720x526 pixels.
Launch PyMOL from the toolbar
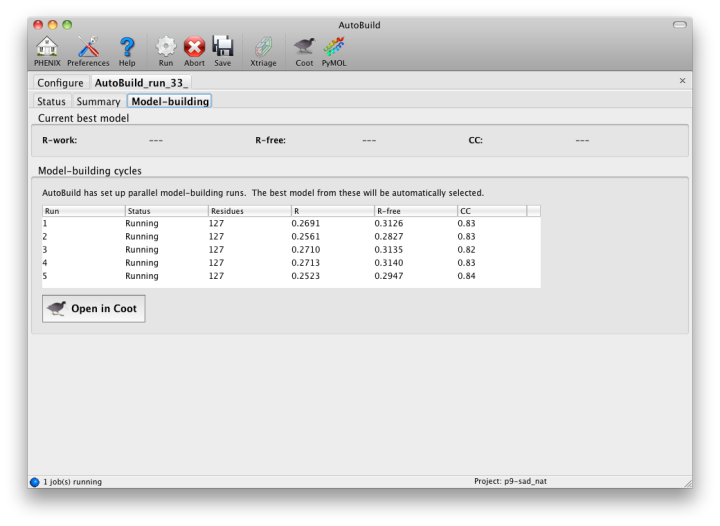(334, 46)
